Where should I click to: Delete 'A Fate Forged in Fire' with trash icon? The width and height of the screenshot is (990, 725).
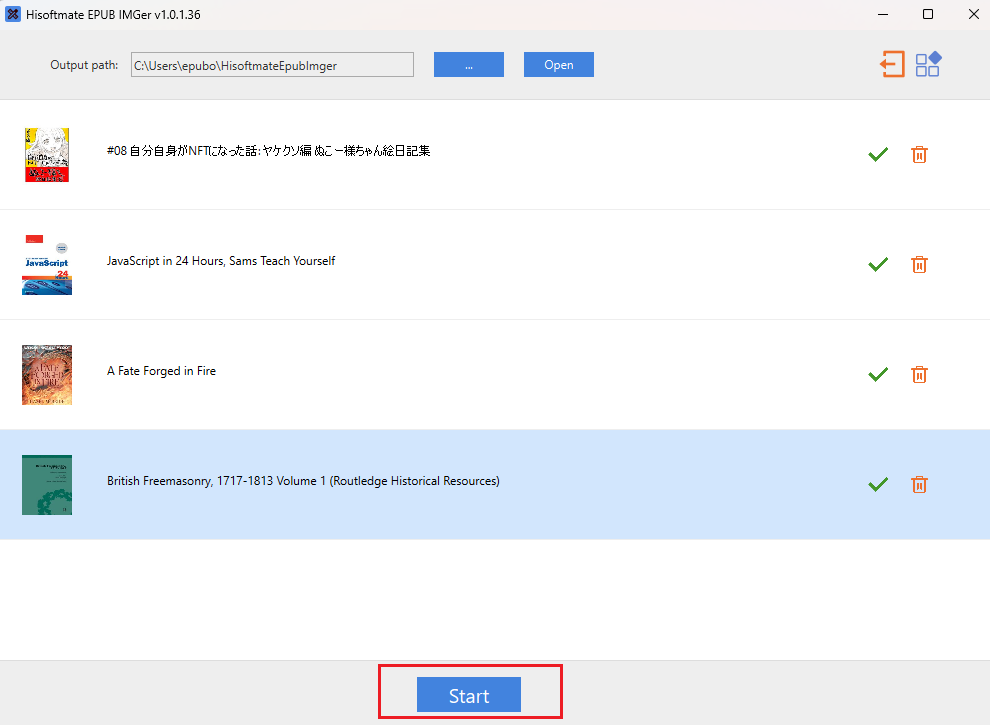[919, 374]
